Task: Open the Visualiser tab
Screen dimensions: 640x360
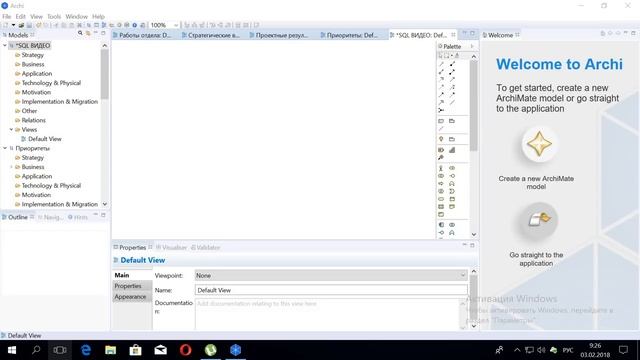Action: click(x=172, y=247)
